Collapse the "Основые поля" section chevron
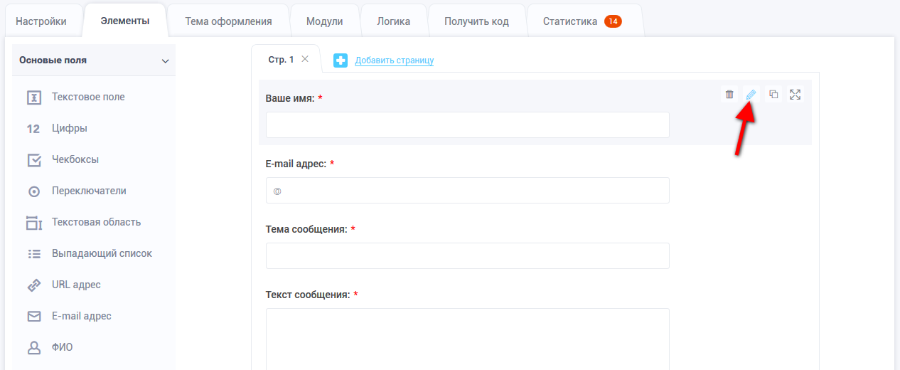Image resolution: width=900 pixels, height=370 pixels. click(165, 61)
